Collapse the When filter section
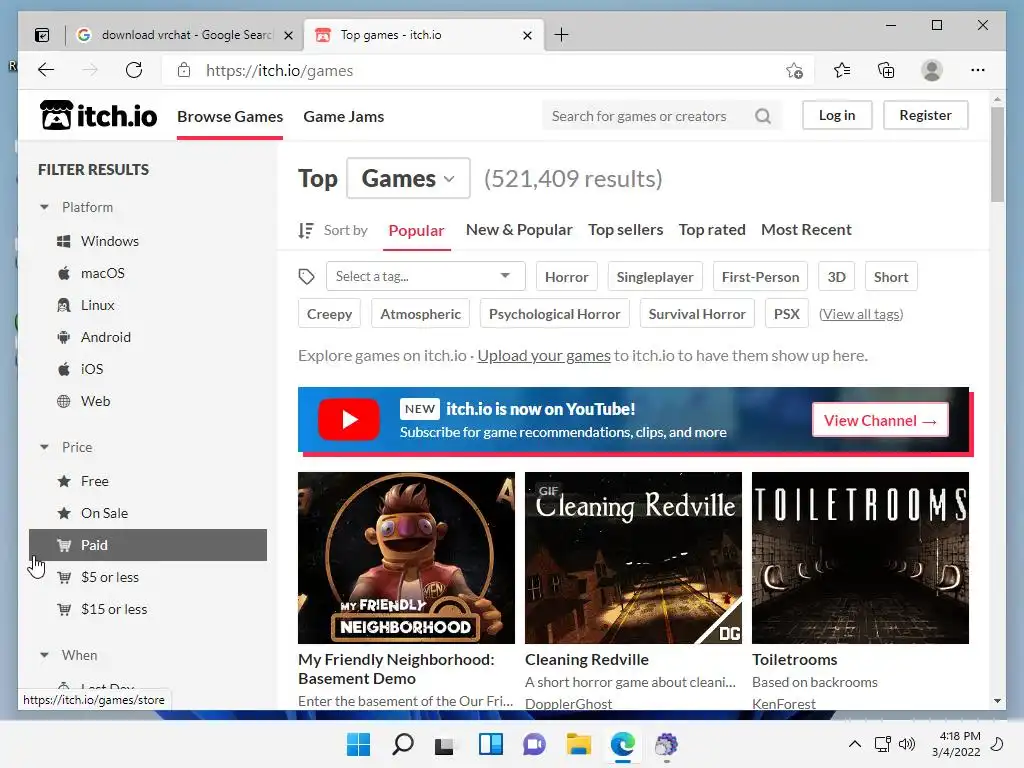This screenshot has height=768, width=1024. click(44, 655)
